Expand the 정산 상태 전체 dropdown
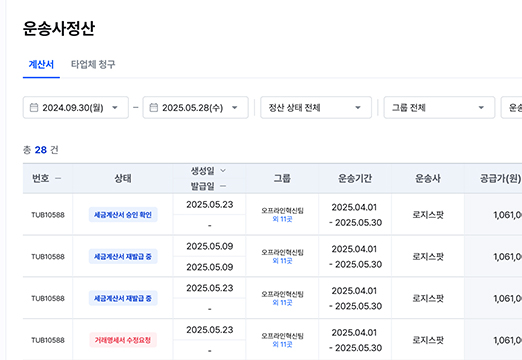The image size is (522, 360). (316, 107)
